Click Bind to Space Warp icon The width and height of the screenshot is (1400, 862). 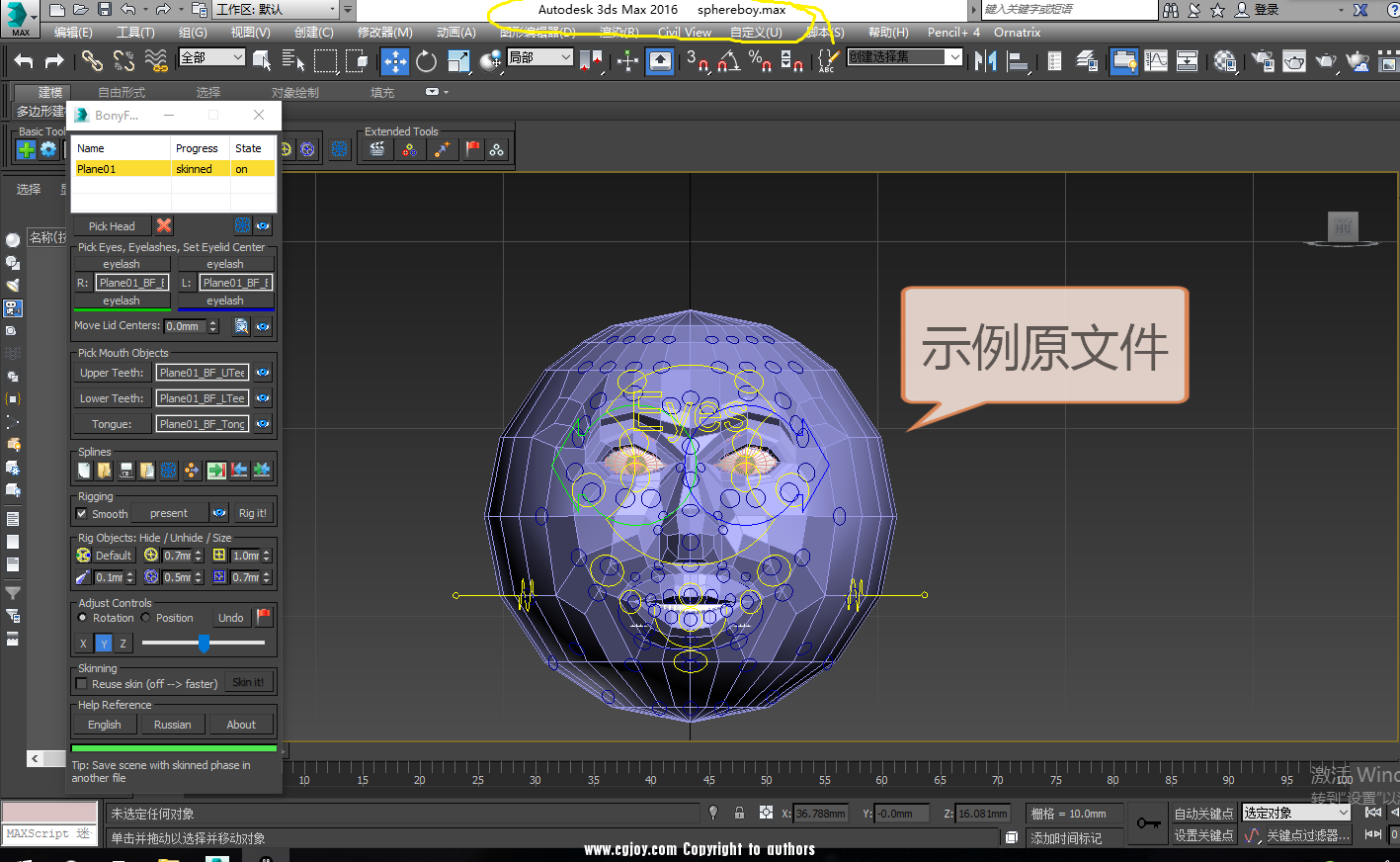click(x=155, y=61)
